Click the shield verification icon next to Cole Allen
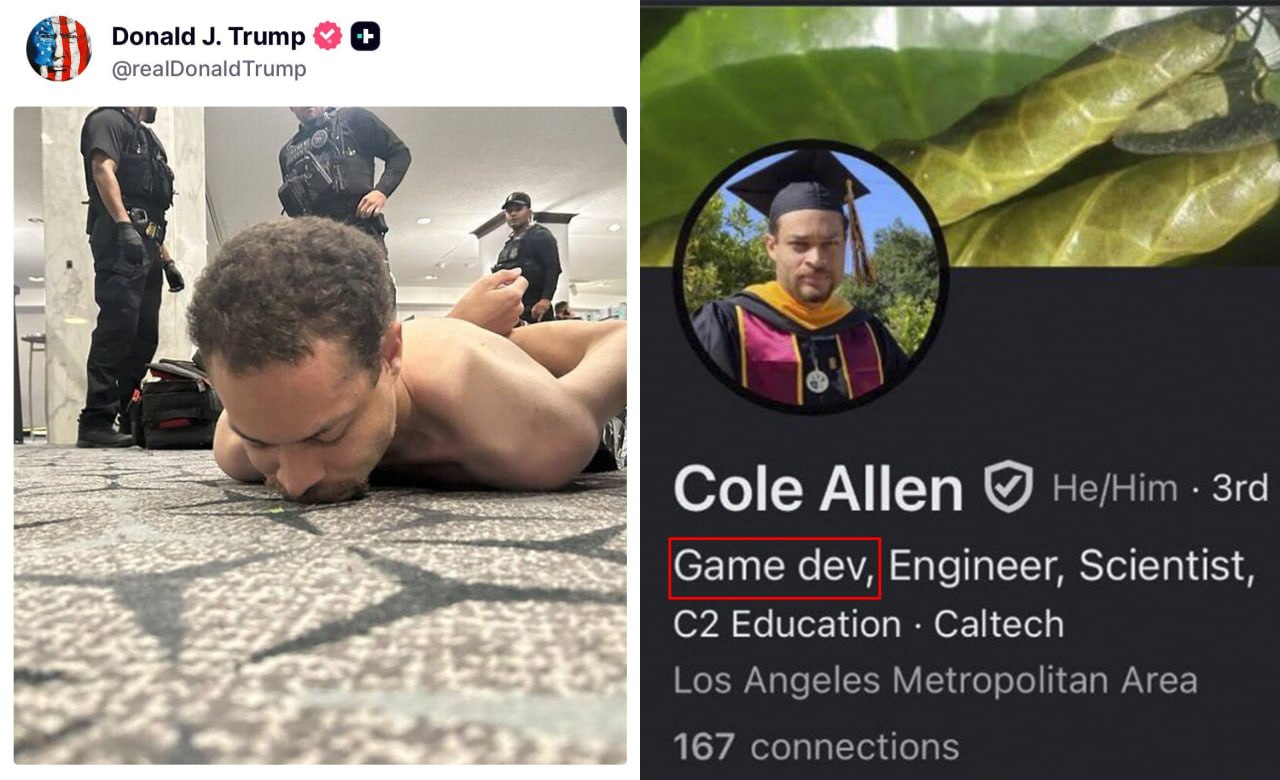 pos(1008,487)
